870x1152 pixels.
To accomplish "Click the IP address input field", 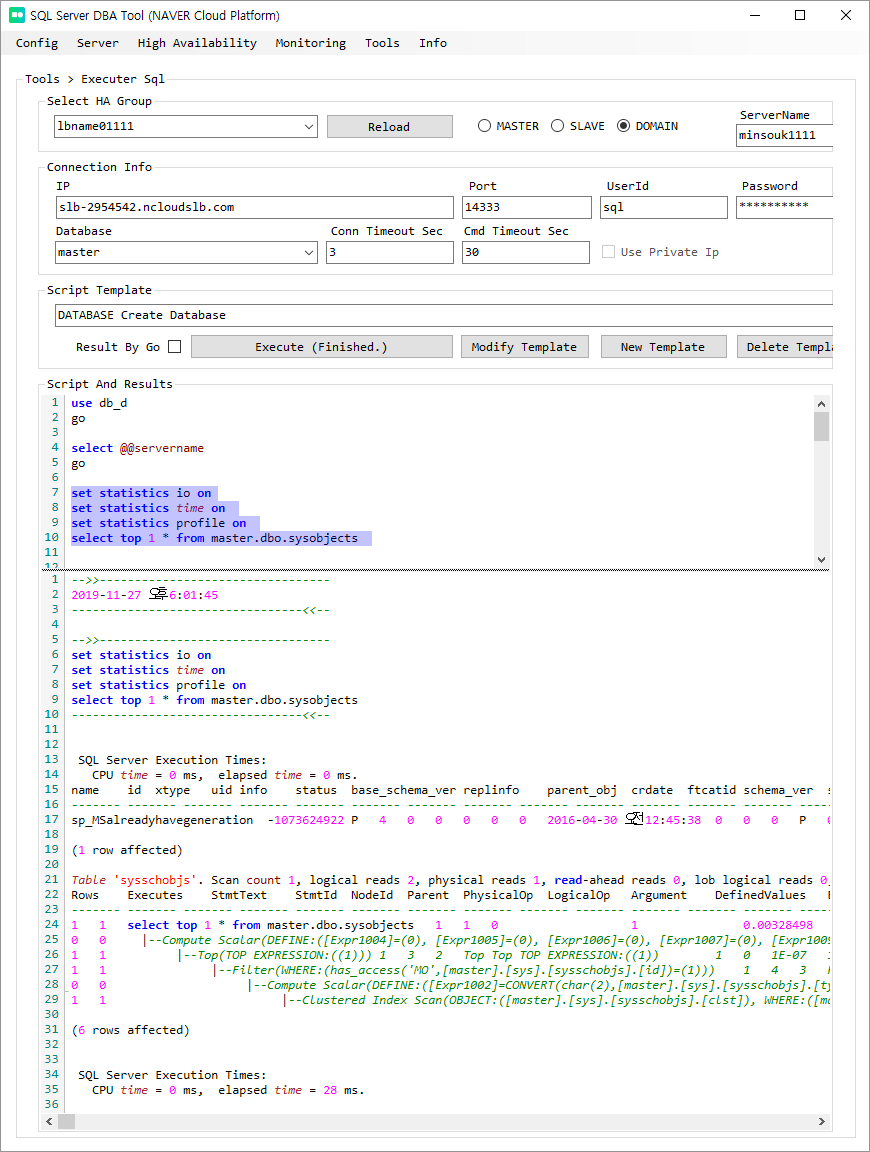I will (254, 207).
